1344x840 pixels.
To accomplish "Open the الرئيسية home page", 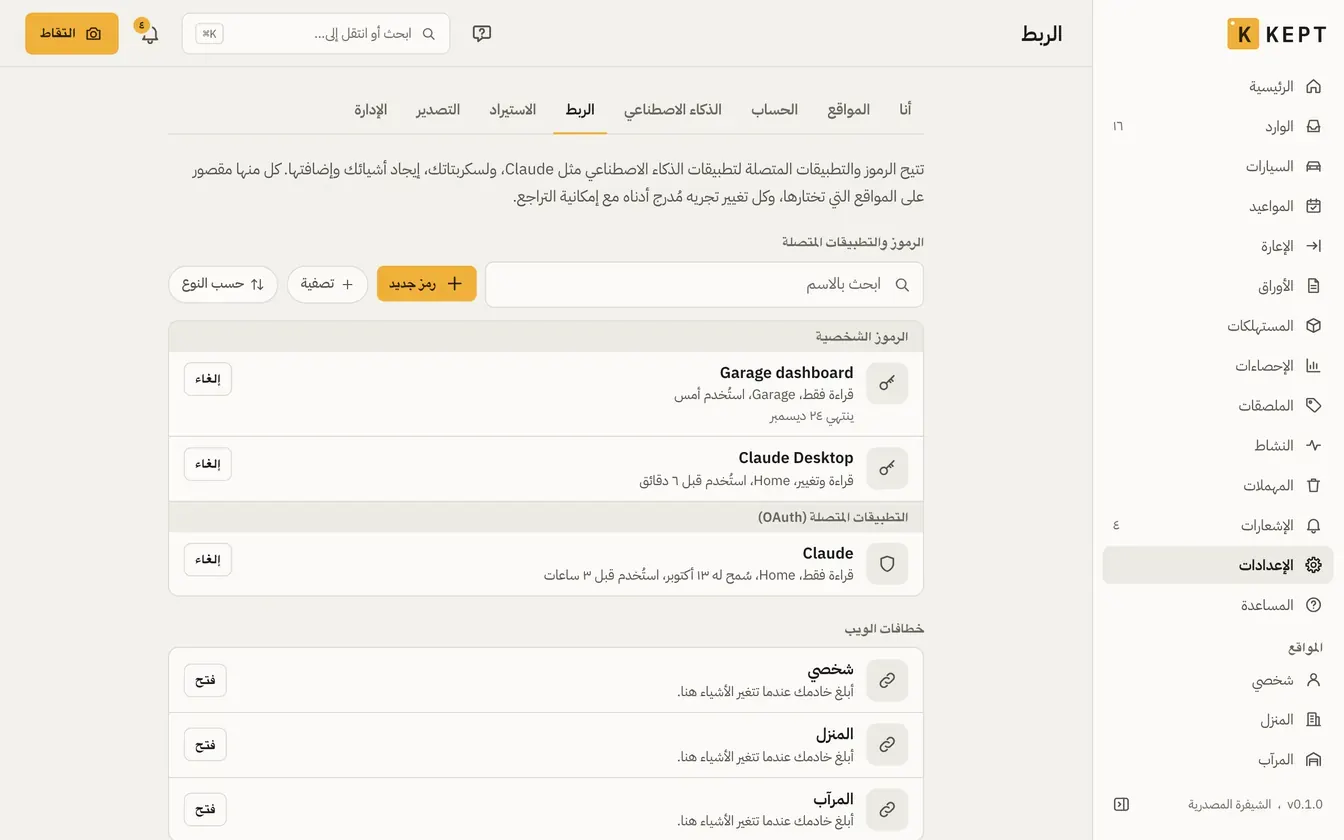I will tap(1218, 86).
